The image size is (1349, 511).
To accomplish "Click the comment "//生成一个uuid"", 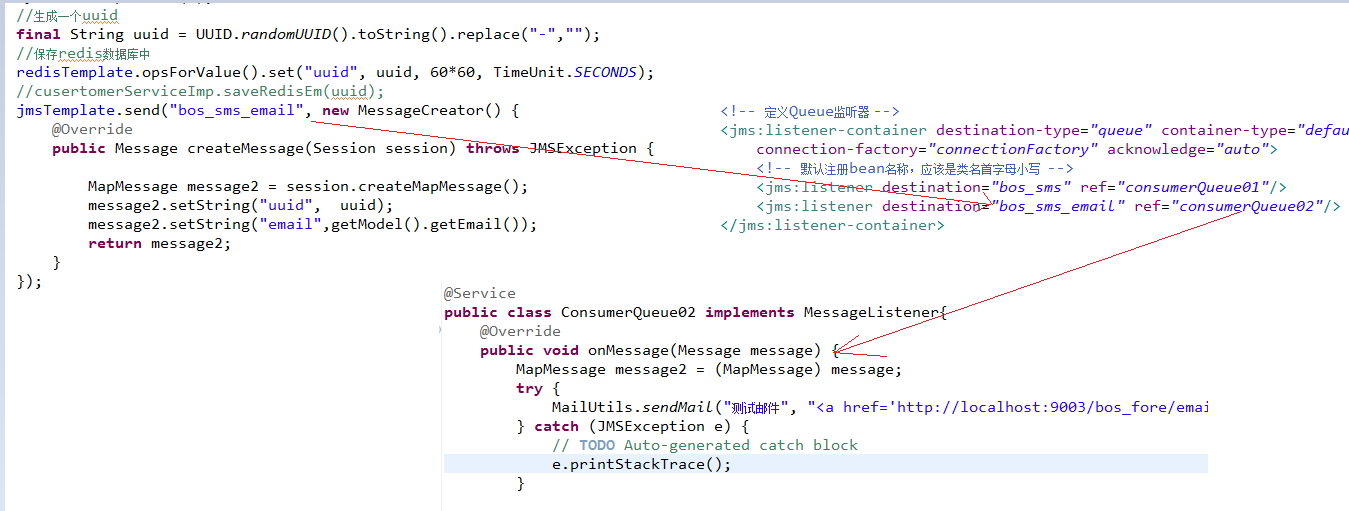I will pyautogui.click(x=67, y=16).
